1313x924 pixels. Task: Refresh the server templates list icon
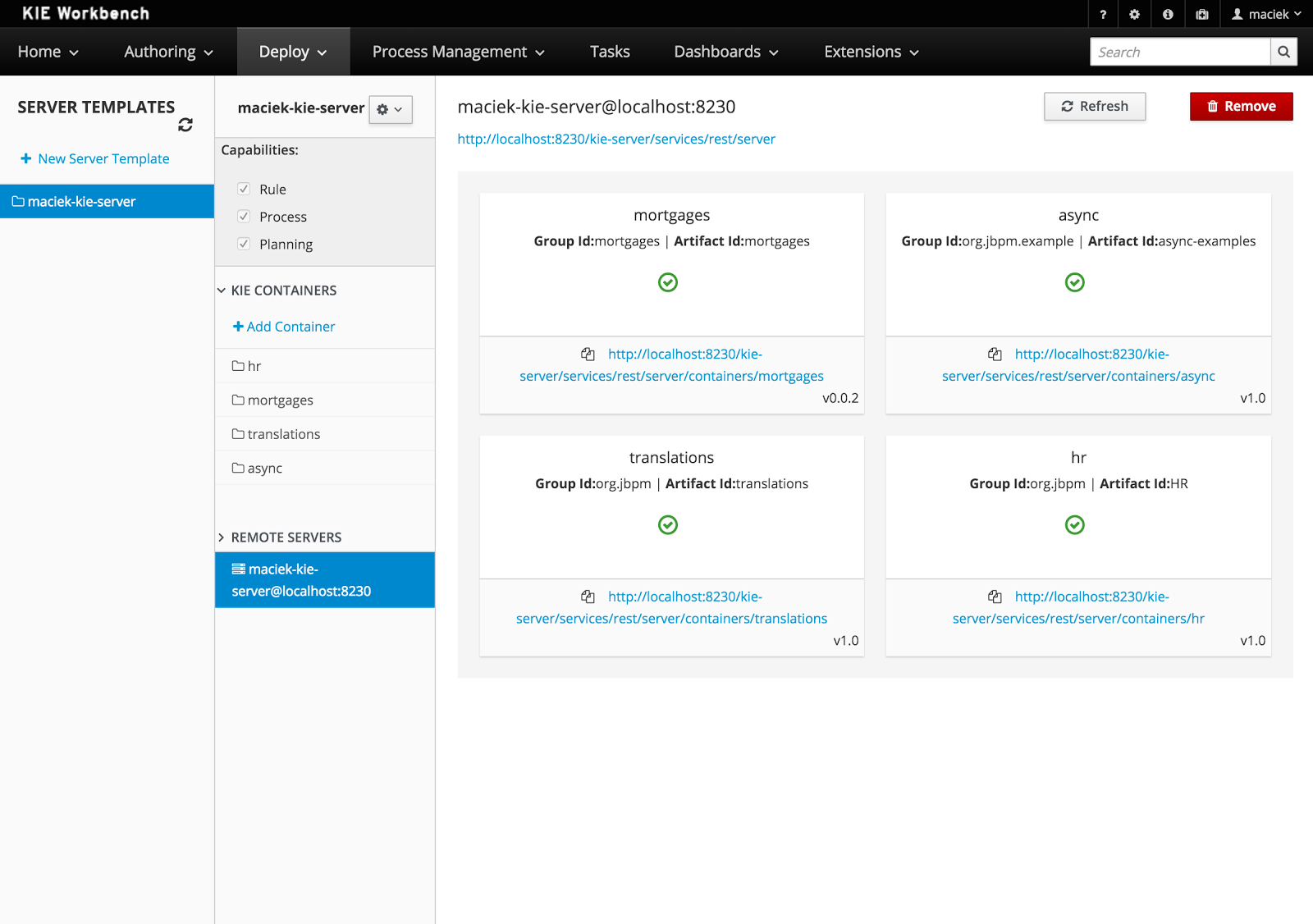(185, 125)
